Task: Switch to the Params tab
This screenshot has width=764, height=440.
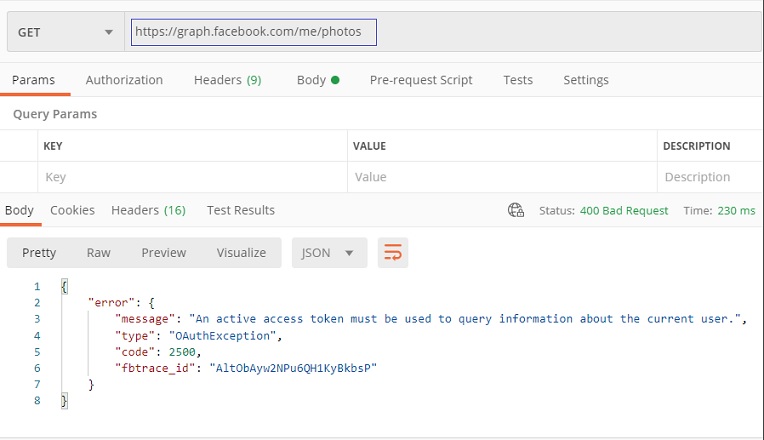Action: click(34, 80)
